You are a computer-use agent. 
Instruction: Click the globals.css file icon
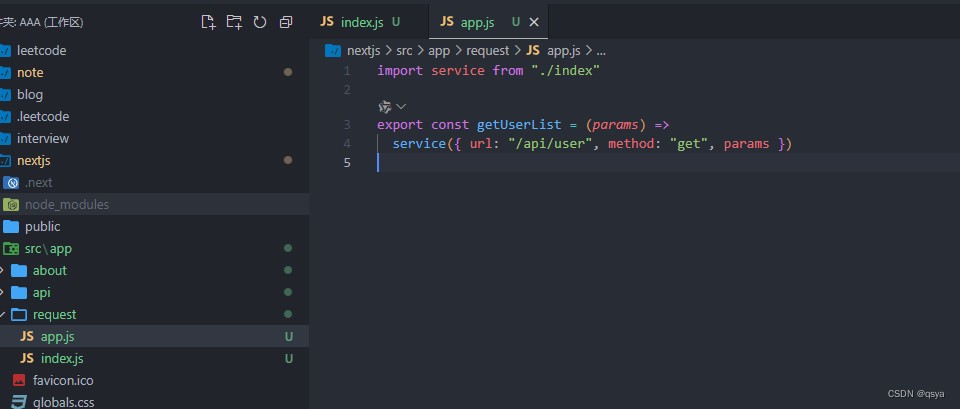tap(18, 402)
